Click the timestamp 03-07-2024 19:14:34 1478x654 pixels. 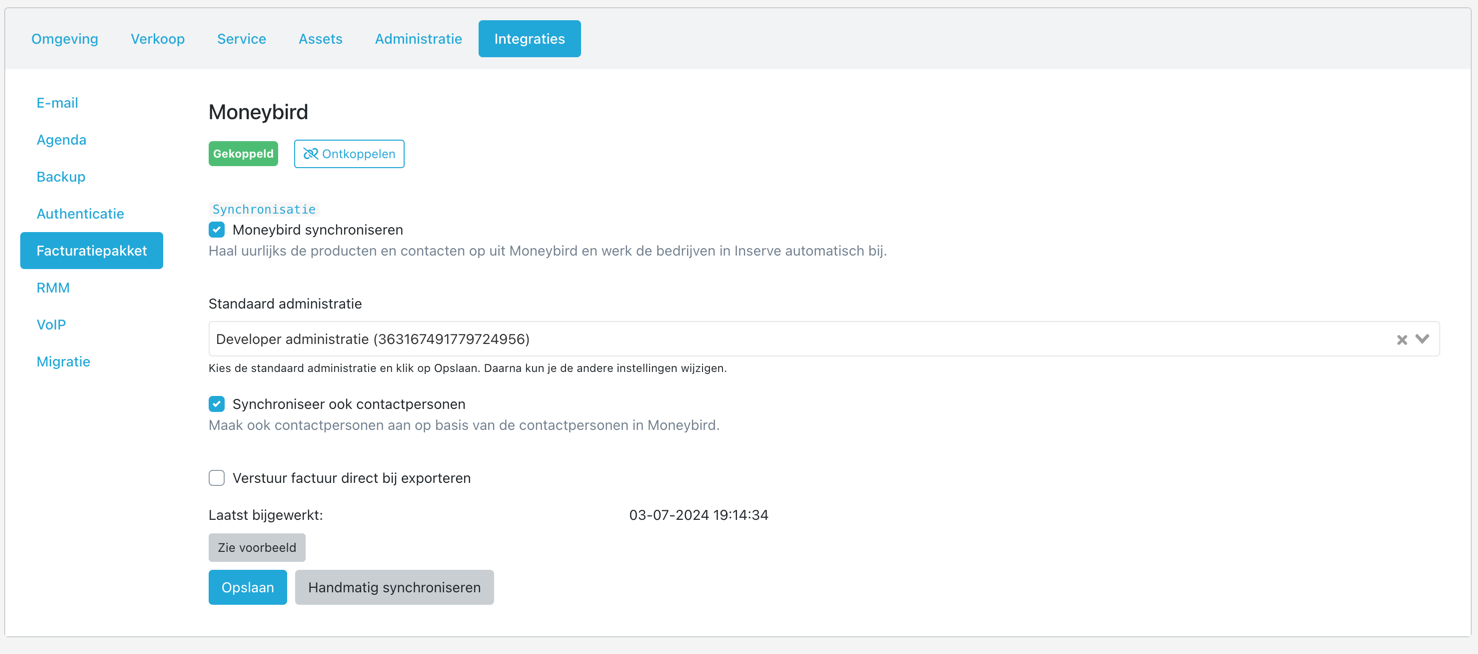[x=699, y=515]
